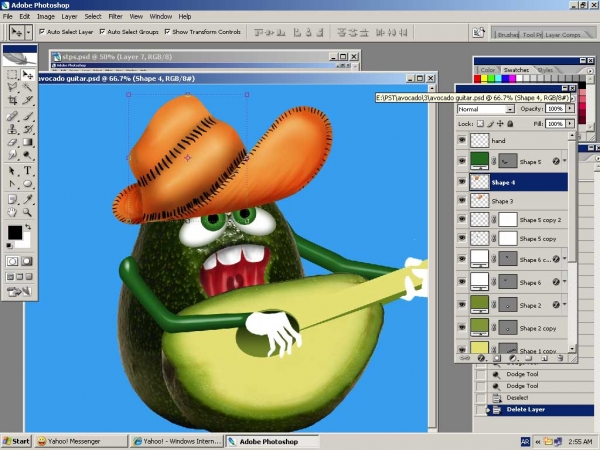Select the Slice tool
The image size is (600, 450).
[x=27, y=100]
